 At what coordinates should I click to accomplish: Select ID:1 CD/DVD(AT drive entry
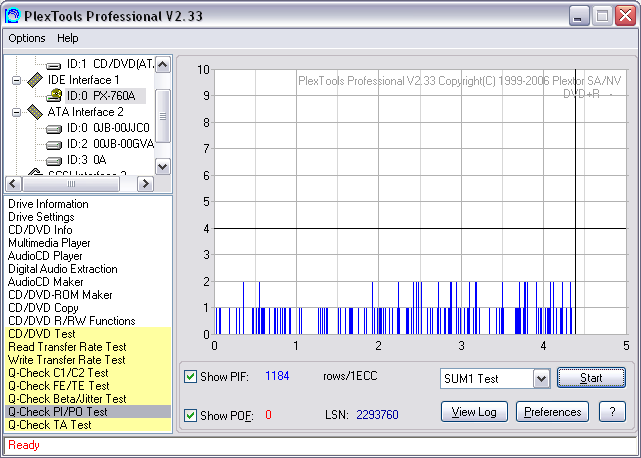pyautogui.click(x=111, y=64)
